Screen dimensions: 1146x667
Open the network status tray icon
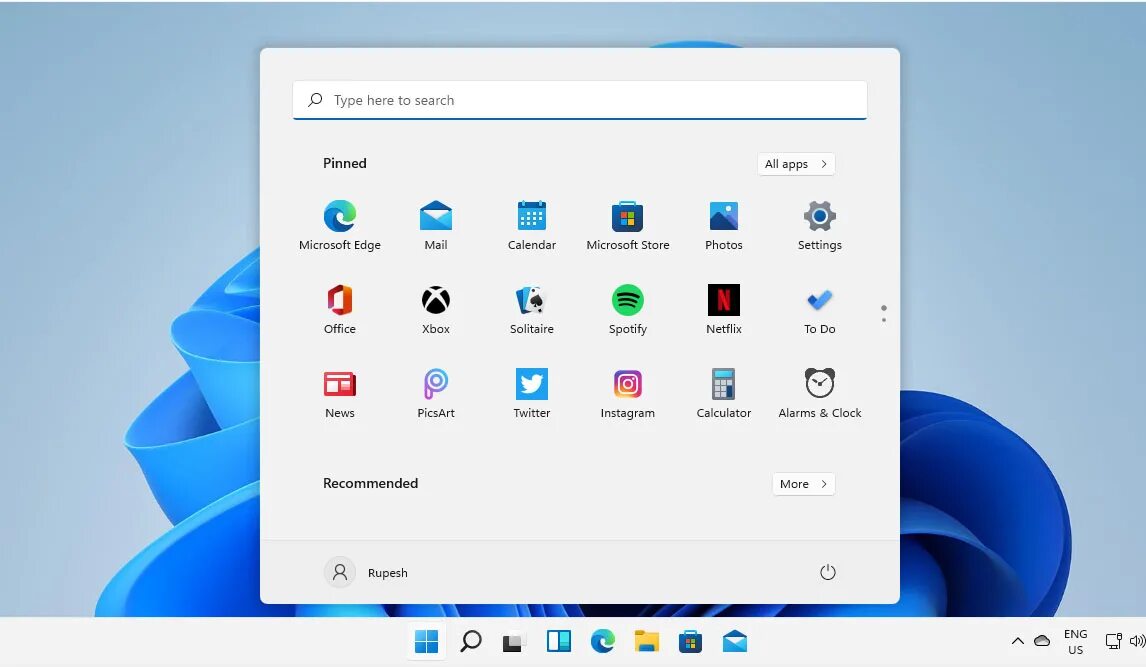(1113, 641)
